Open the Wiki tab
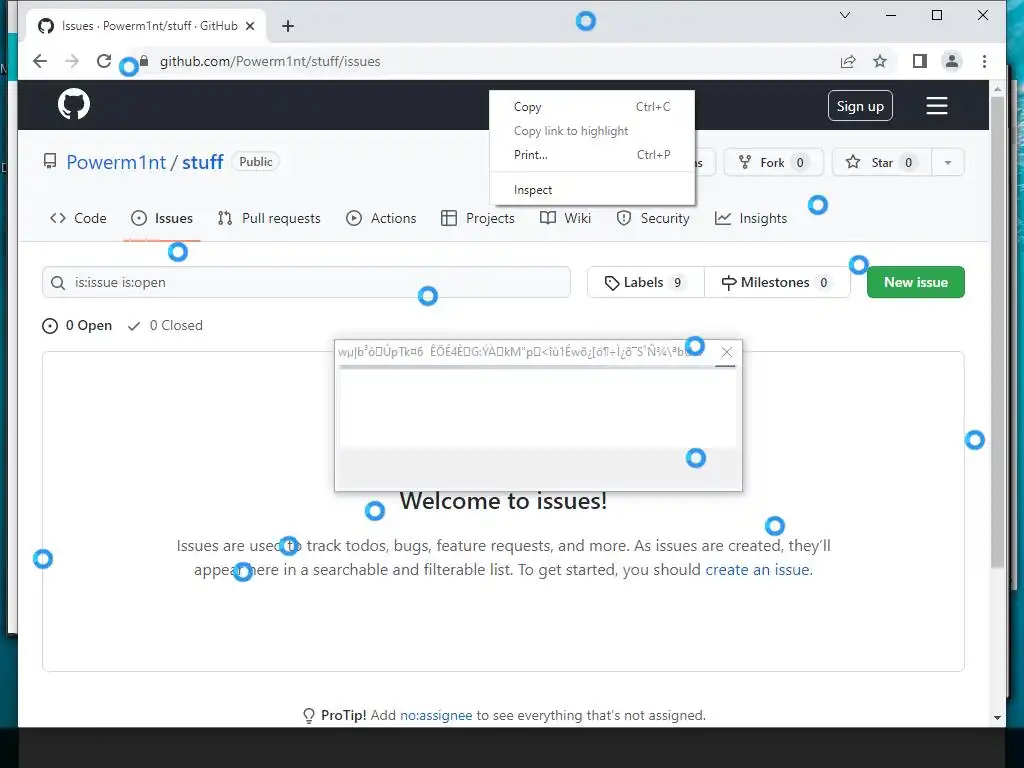Viewport: 1024px width, 768px height. point(566,218)
